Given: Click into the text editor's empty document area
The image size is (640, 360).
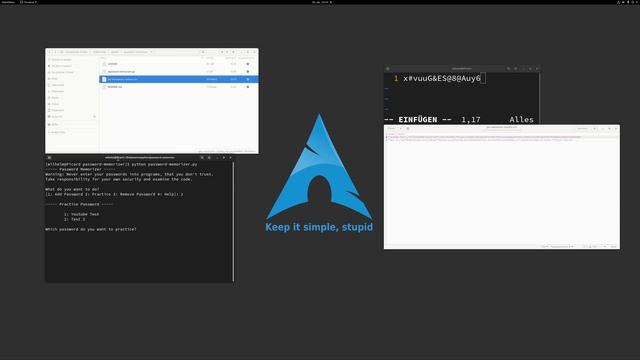Looking at the screenshot, I should [x=502, y=192].
